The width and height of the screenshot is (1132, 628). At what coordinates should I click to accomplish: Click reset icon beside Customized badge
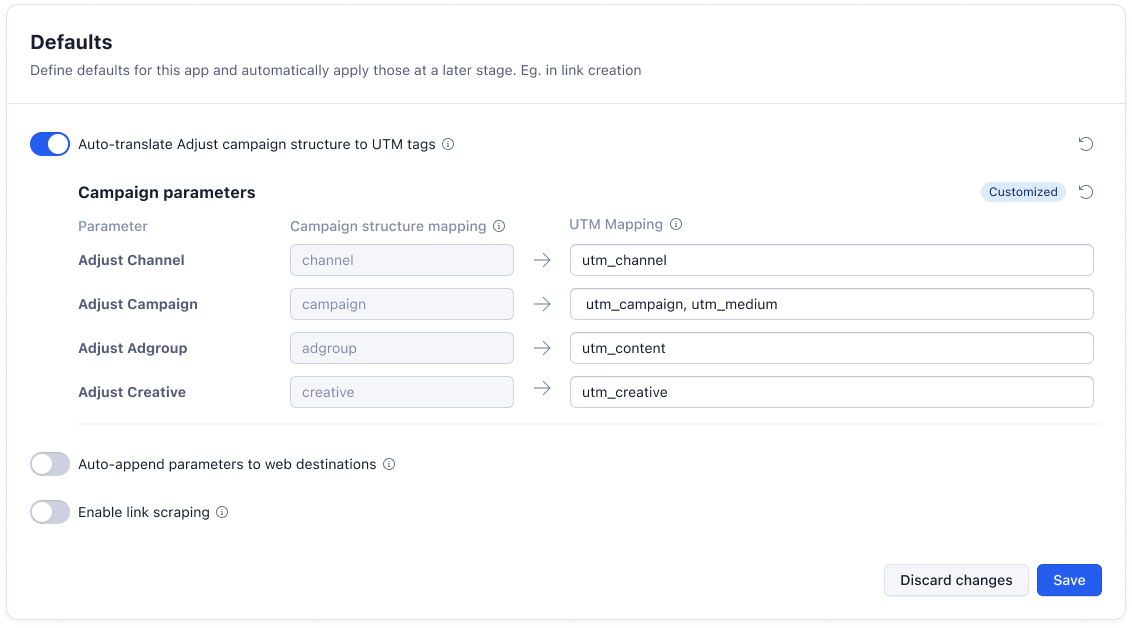click(1086, 192)
